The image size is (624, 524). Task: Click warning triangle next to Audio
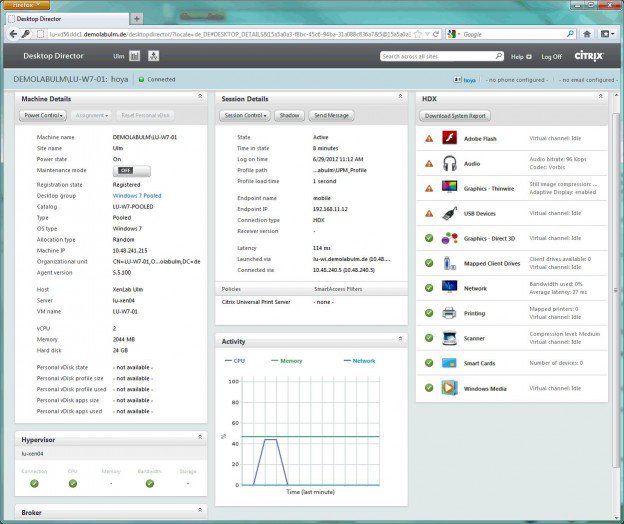coord(429,164)
